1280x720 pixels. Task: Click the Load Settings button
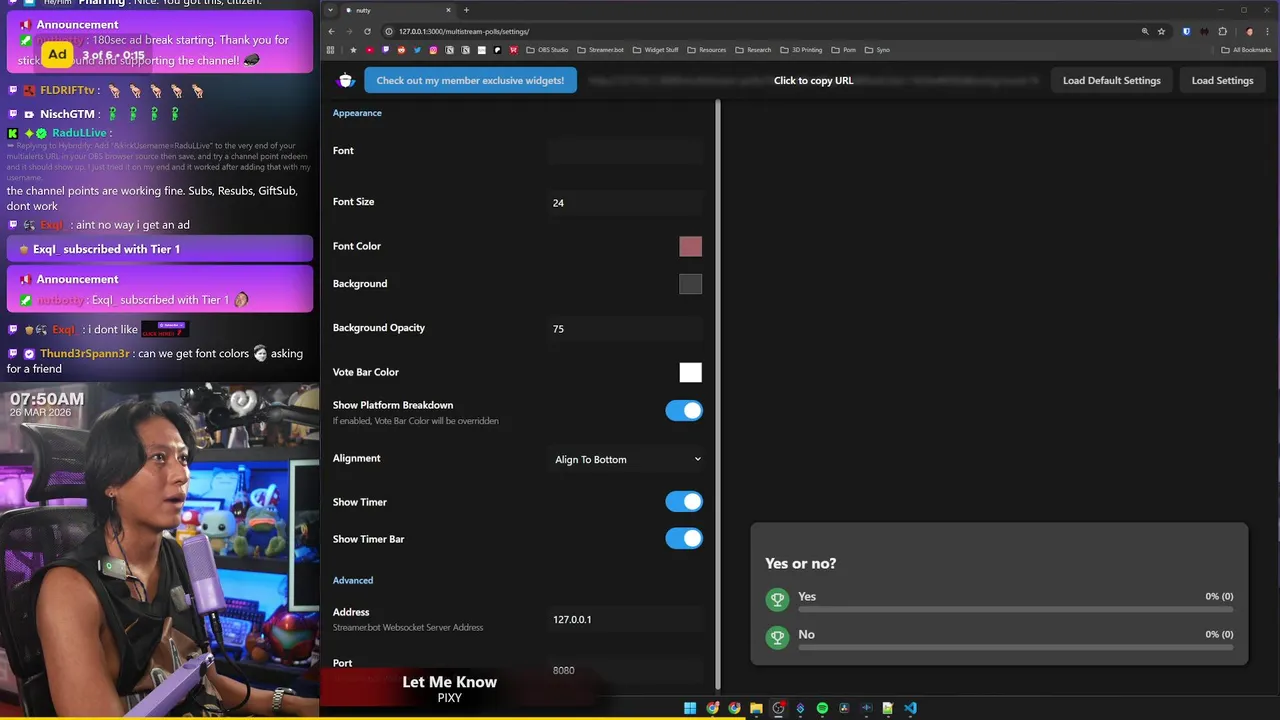pyautogui.click(x=1222, y=80)
